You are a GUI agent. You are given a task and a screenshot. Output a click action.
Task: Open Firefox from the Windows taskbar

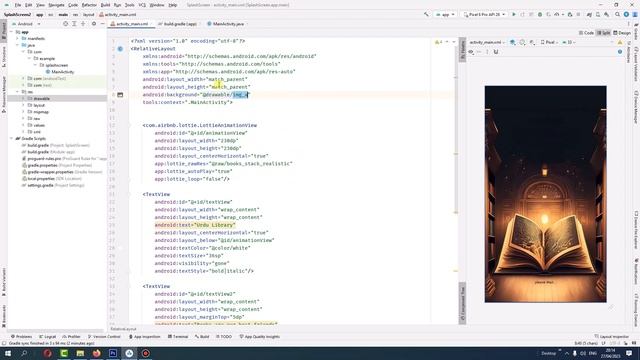(96, 353)
